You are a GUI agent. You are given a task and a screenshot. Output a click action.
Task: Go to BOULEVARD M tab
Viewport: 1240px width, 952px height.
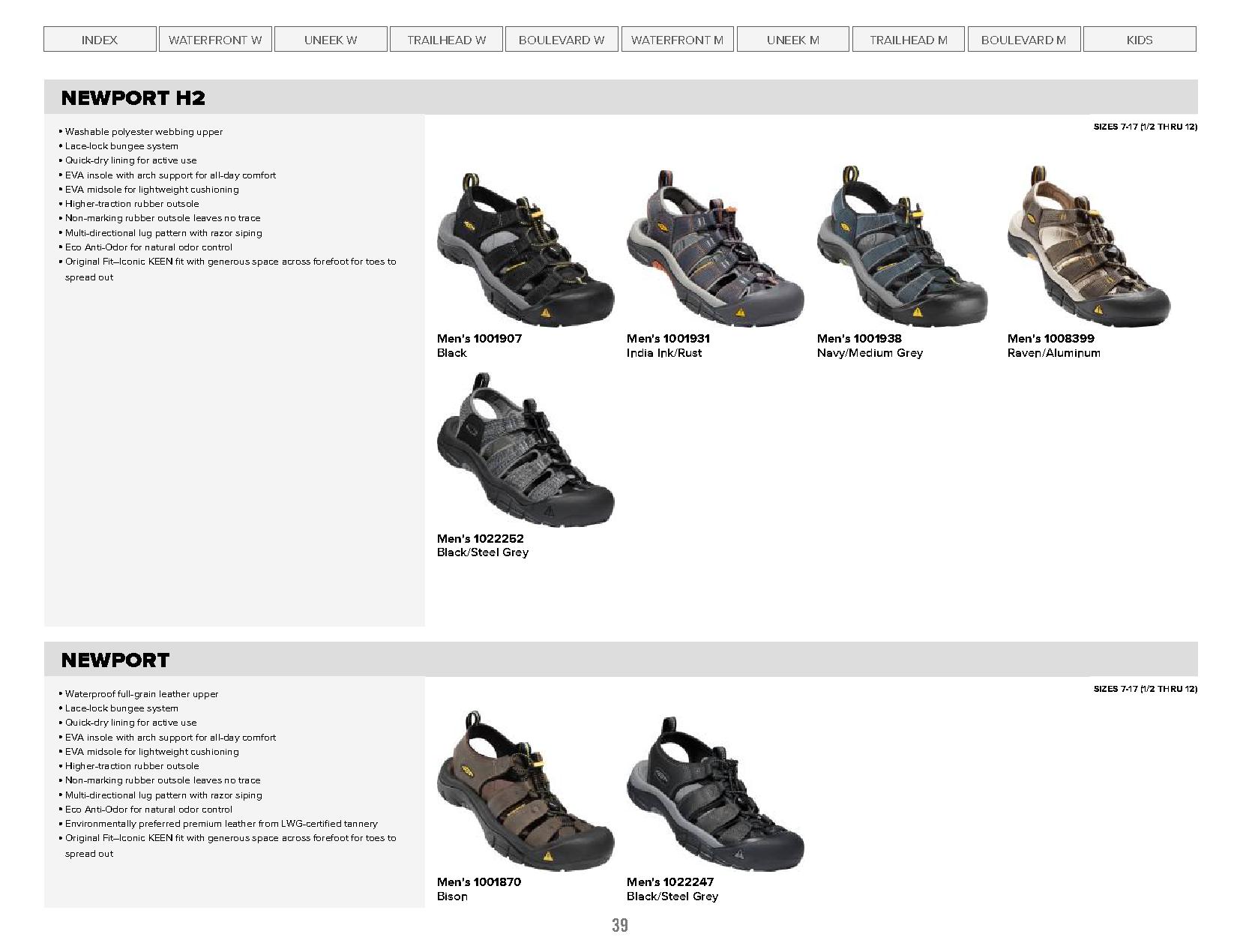pyautogui.click(x=1024, y=40)
